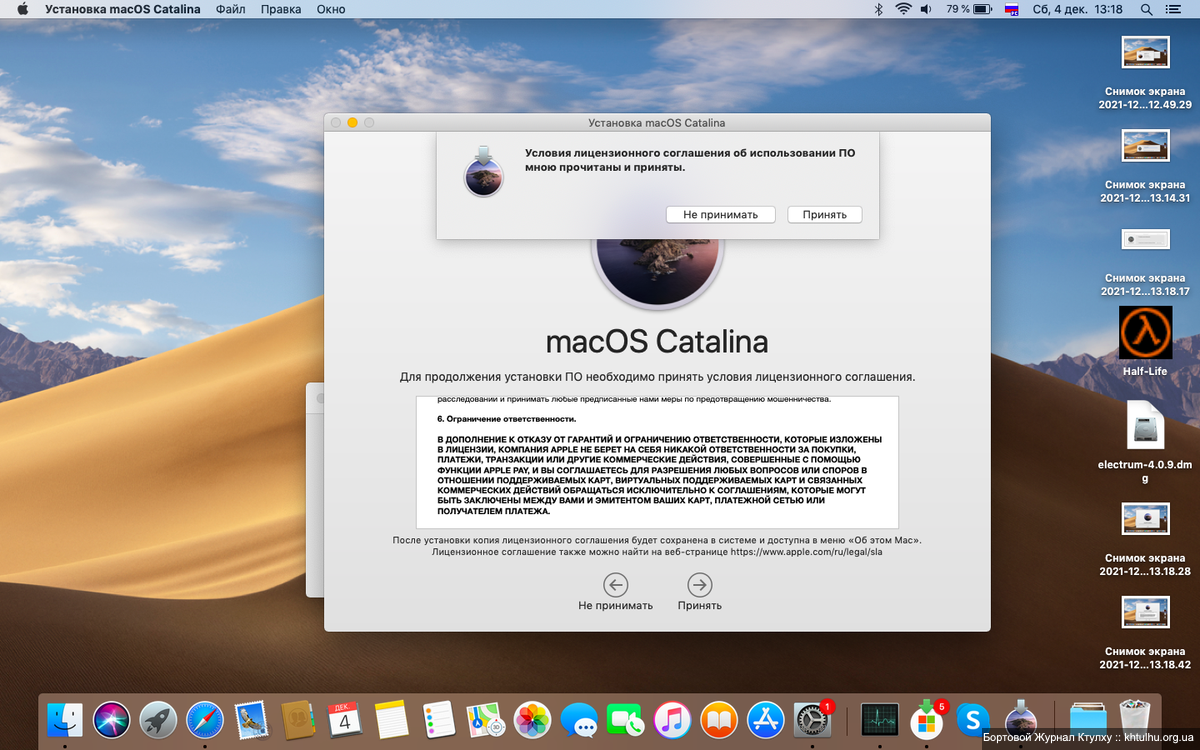The width and height of the screenshot is (1200, 750).
Task: Open the Установка macOS Catalina menu
Action: point(122,9)
